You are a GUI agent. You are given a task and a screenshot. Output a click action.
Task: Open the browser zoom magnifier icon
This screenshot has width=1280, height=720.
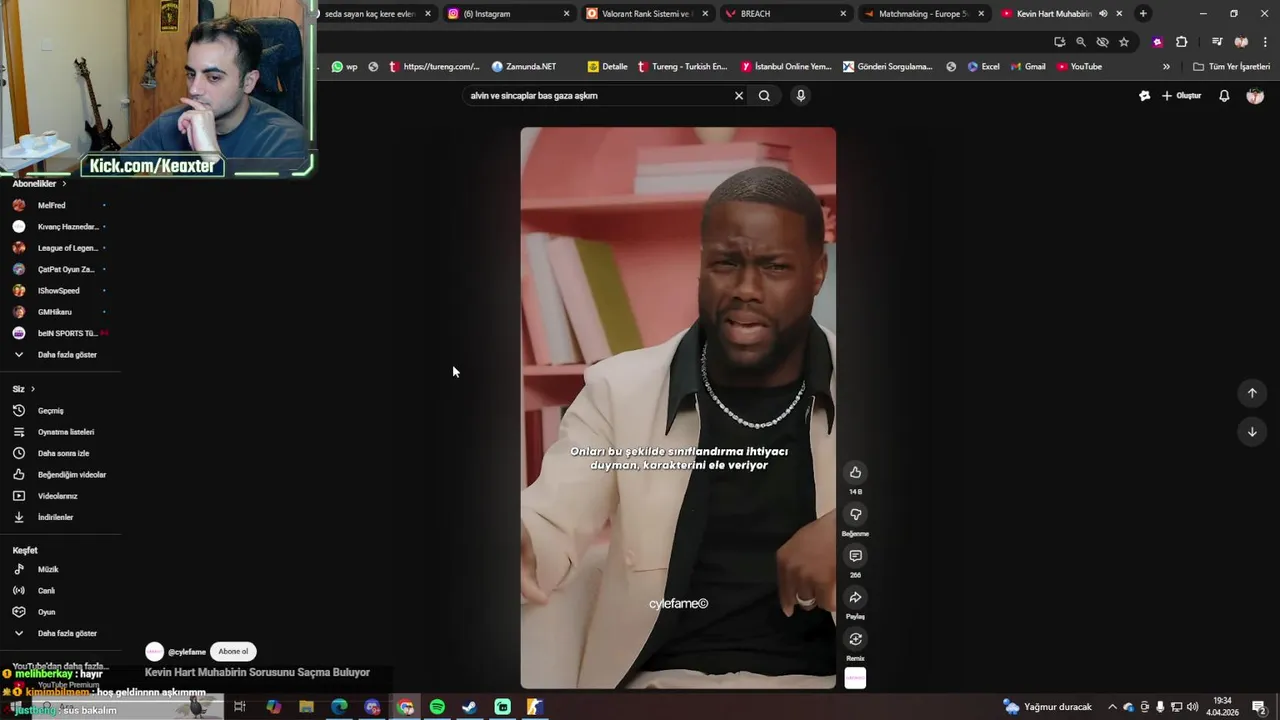(x=1081, y=42)
